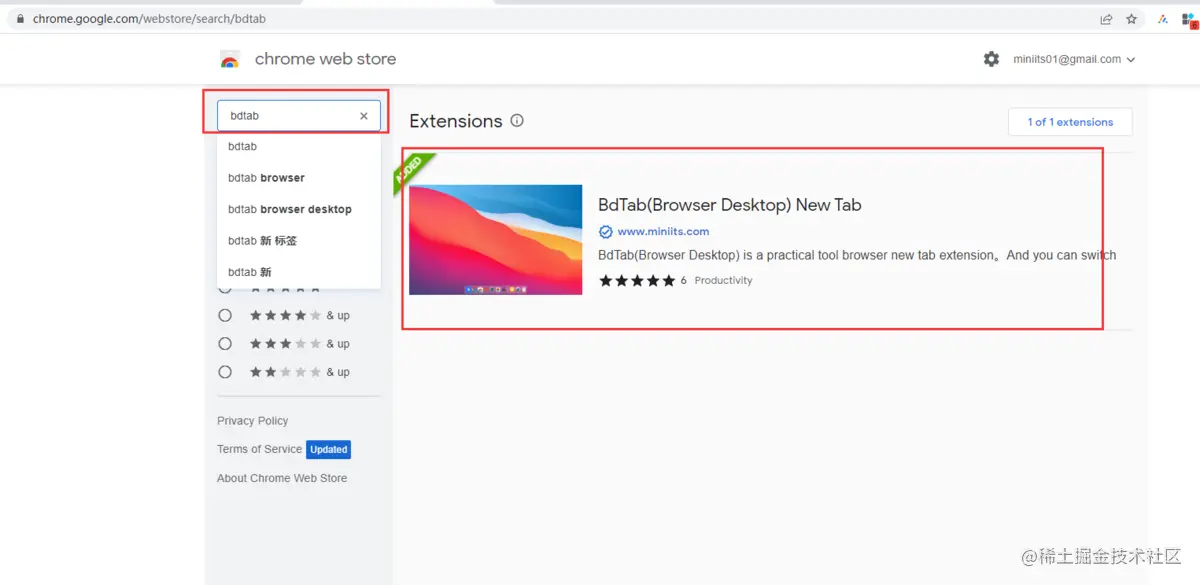Choose the 'bdtab' suggestion

299,146
